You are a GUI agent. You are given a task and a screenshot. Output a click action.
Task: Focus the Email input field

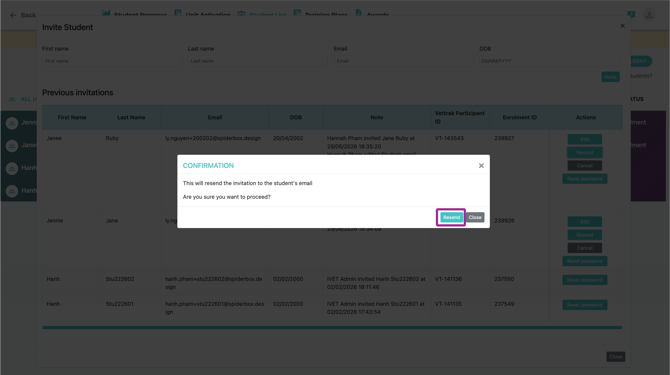403,61
